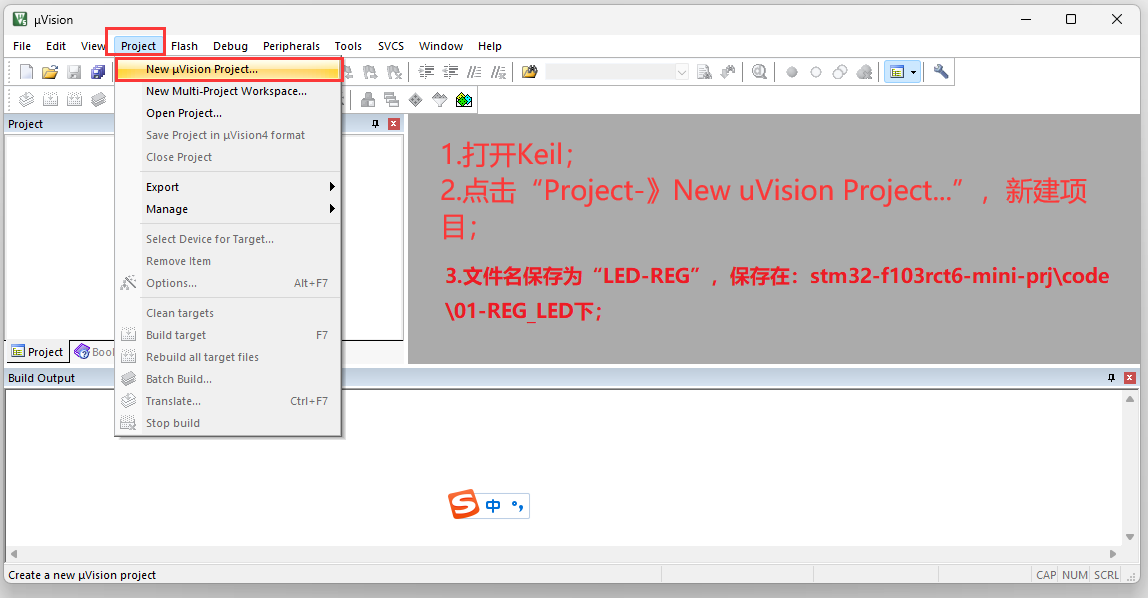Select Open Project... from the menu
Image resolution: width=1148 pixels, height=598 pixels.
click(x=228, y=113)
